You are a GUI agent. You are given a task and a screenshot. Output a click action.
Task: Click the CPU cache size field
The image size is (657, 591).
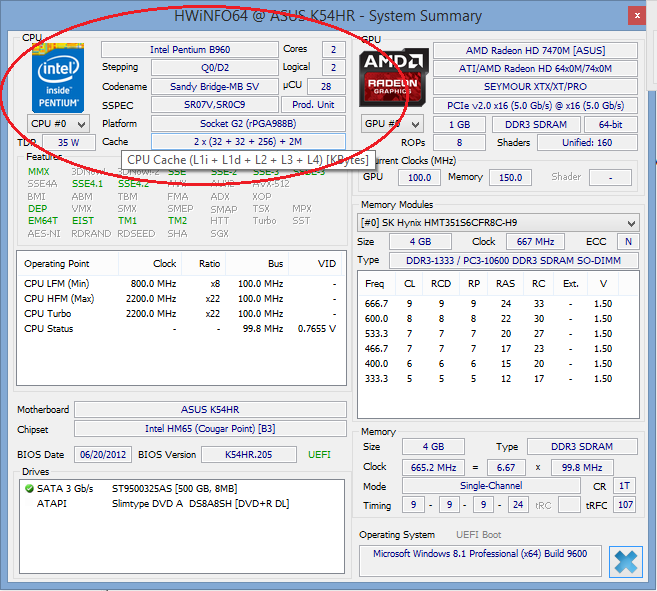tap(248, 142)
